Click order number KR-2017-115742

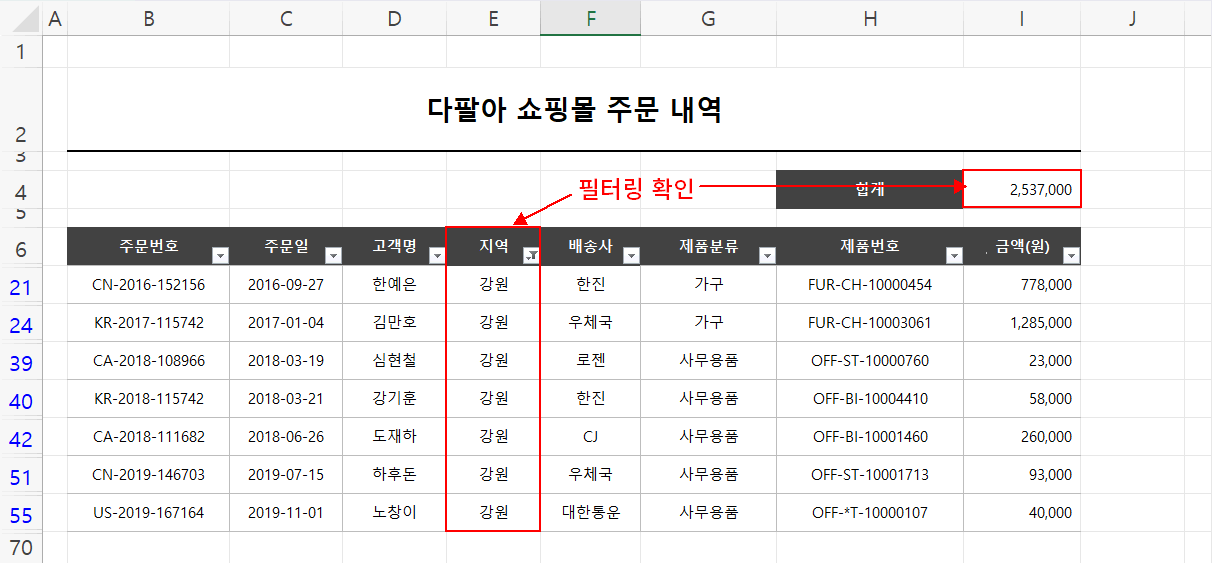pyautogui.click(x=148, y=323)
